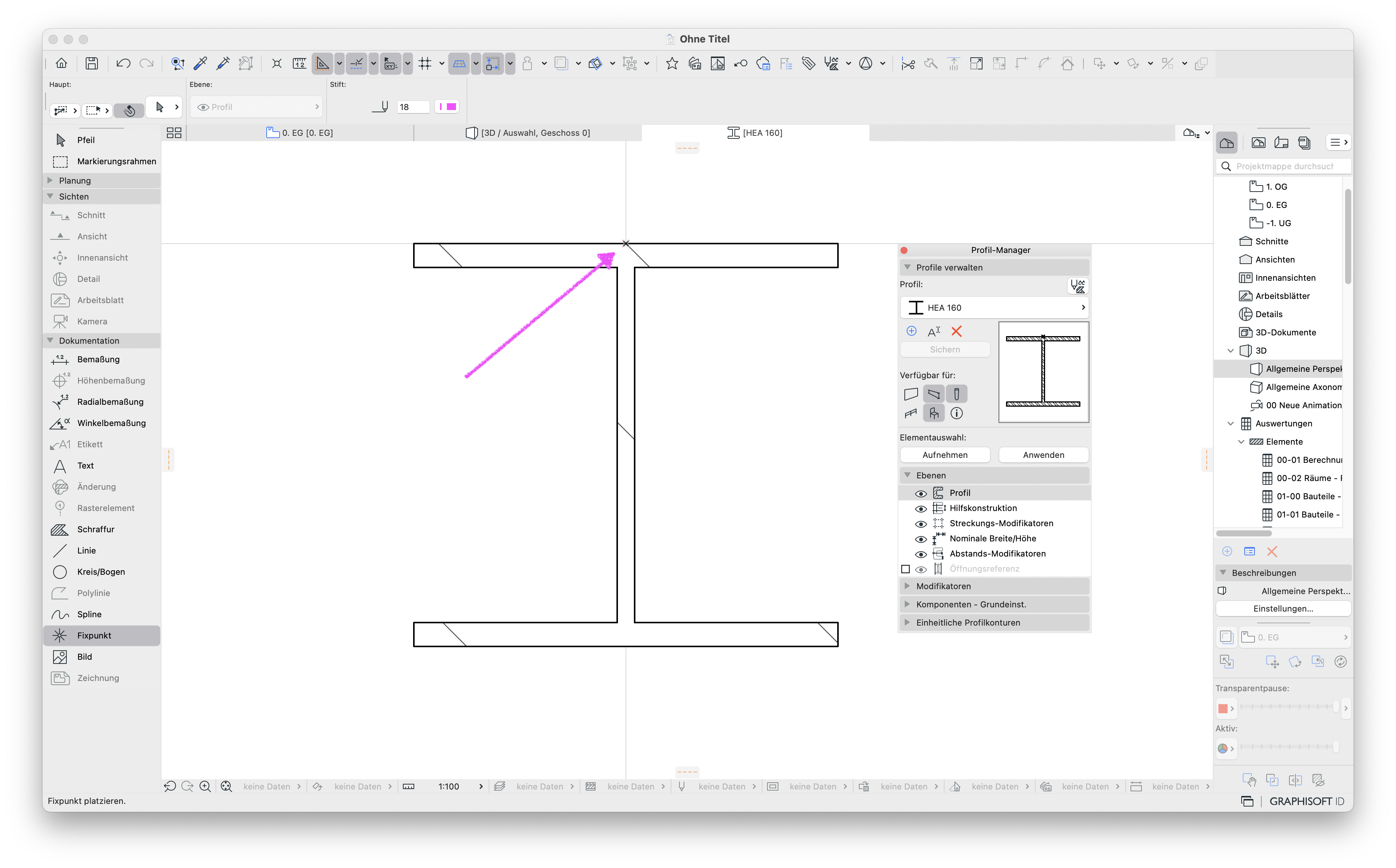Image resolution: width=1396 pixels, height=868 pixels.
Task: Select the Fixpunkt hotspot tool
Action: pyautogui.click(x=102, y=635)
